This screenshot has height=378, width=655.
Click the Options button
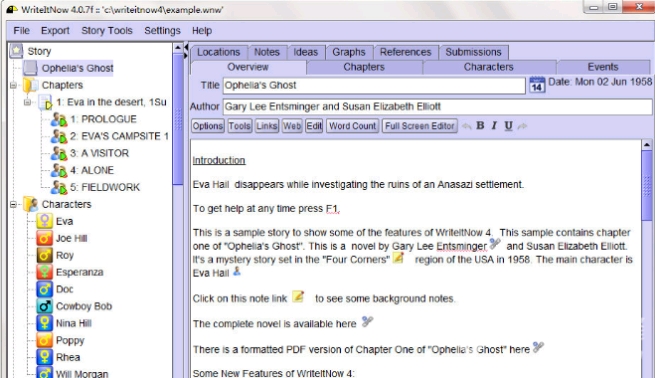click(x=208, y=126)
